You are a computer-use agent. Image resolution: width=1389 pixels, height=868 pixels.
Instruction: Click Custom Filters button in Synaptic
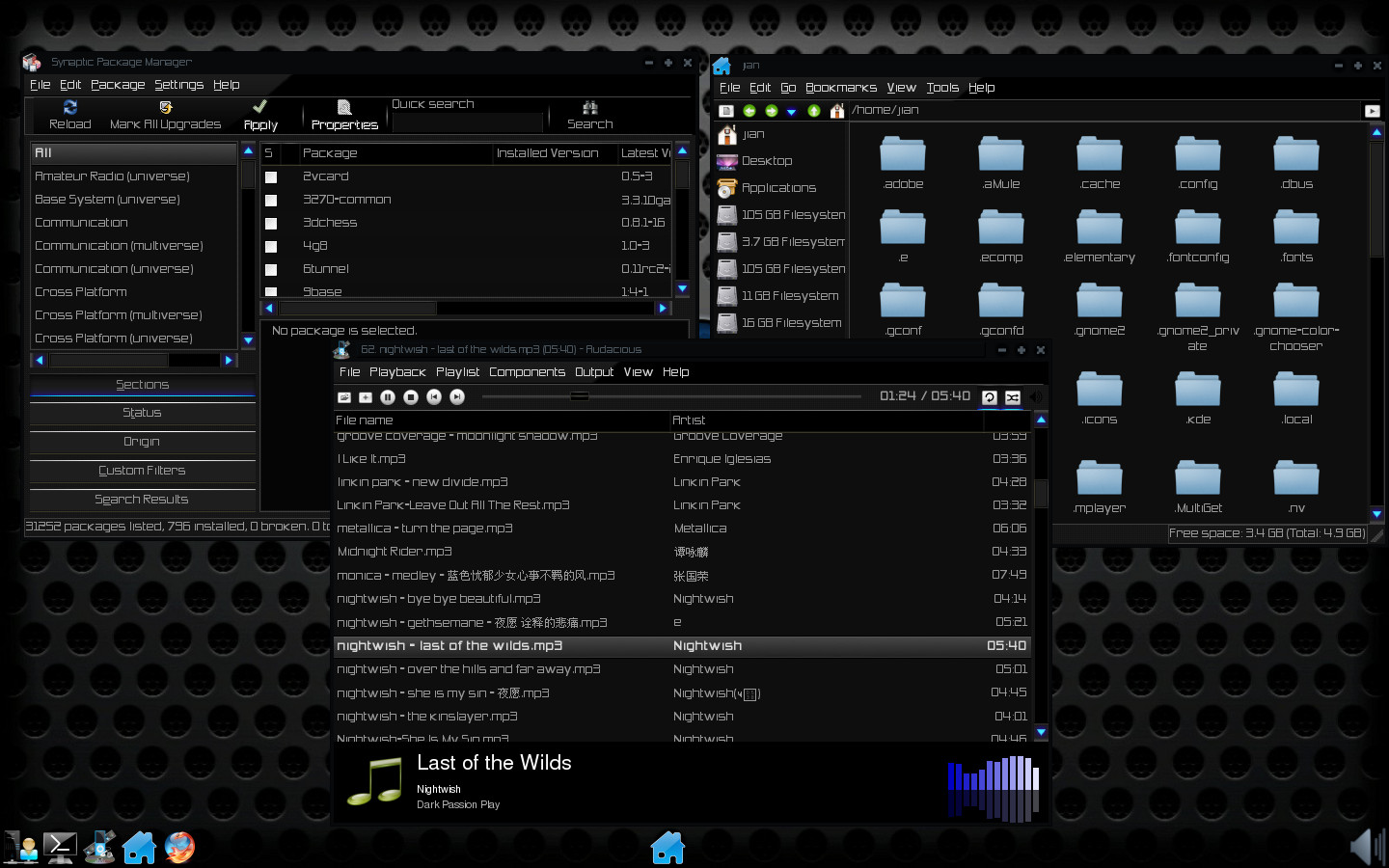click(143, 471)
